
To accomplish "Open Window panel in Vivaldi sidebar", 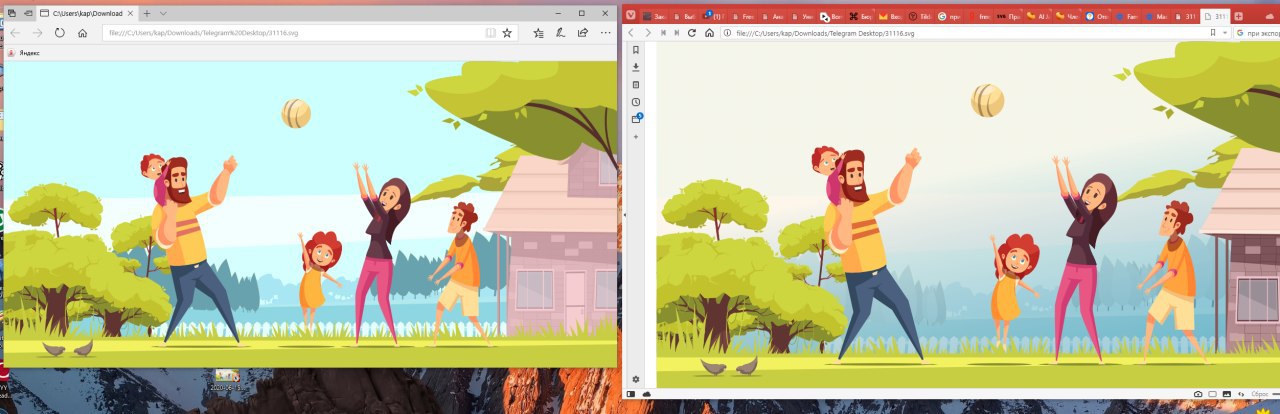I will pos(635,119).
